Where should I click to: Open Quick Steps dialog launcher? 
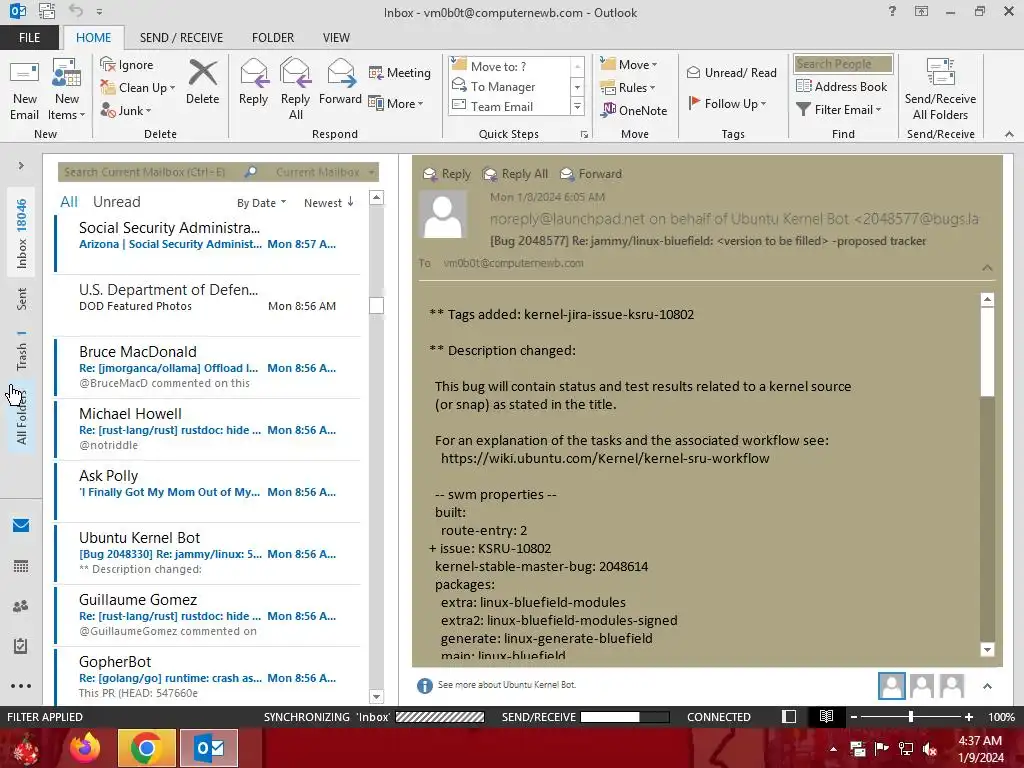pos(584,135)
